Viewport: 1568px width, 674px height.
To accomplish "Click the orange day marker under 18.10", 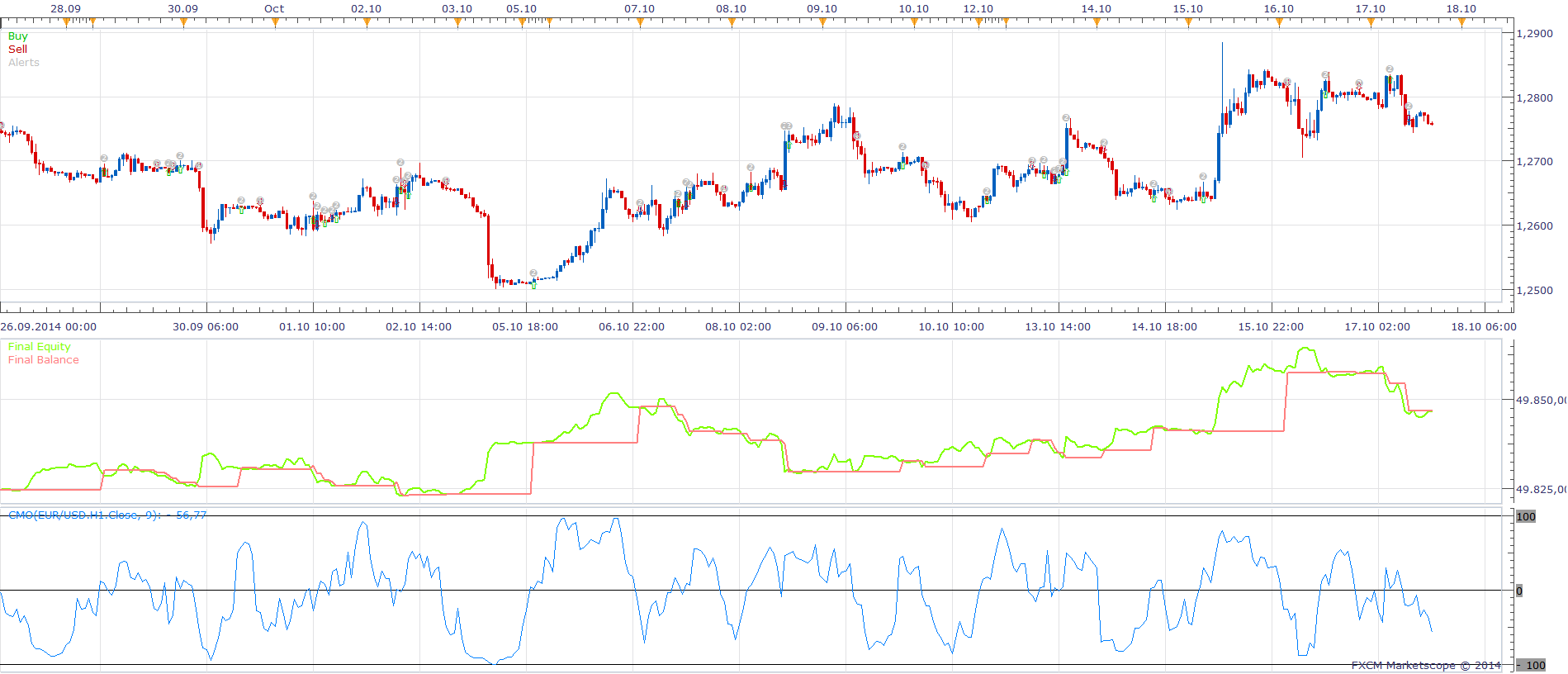I will coord(1461,23).
